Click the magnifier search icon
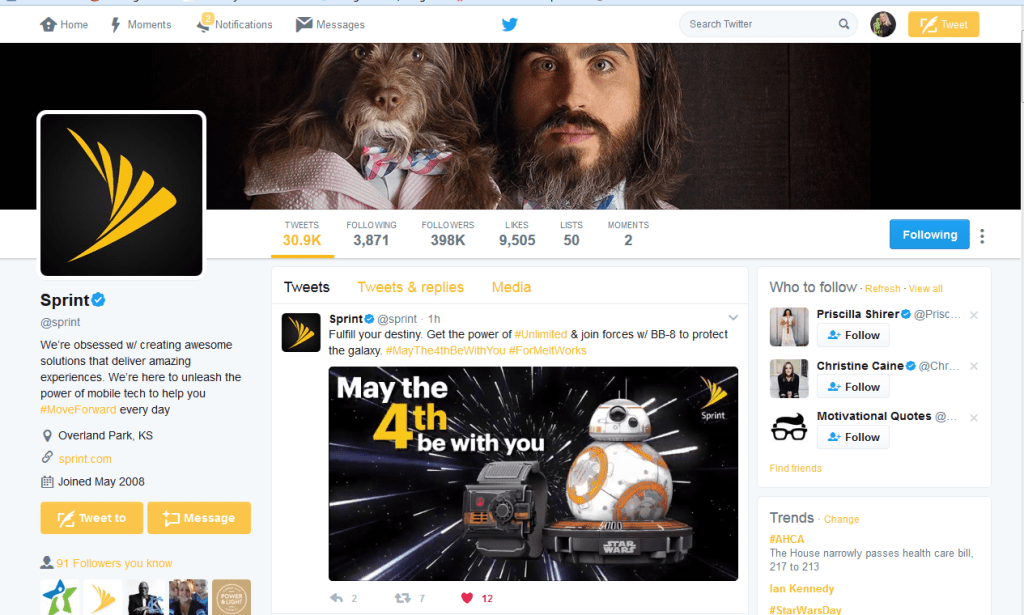 844,24
